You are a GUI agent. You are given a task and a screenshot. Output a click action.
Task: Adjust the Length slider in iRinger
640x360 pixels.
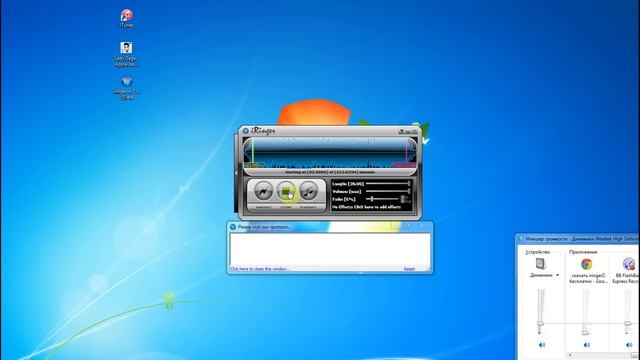pos(388,184)
